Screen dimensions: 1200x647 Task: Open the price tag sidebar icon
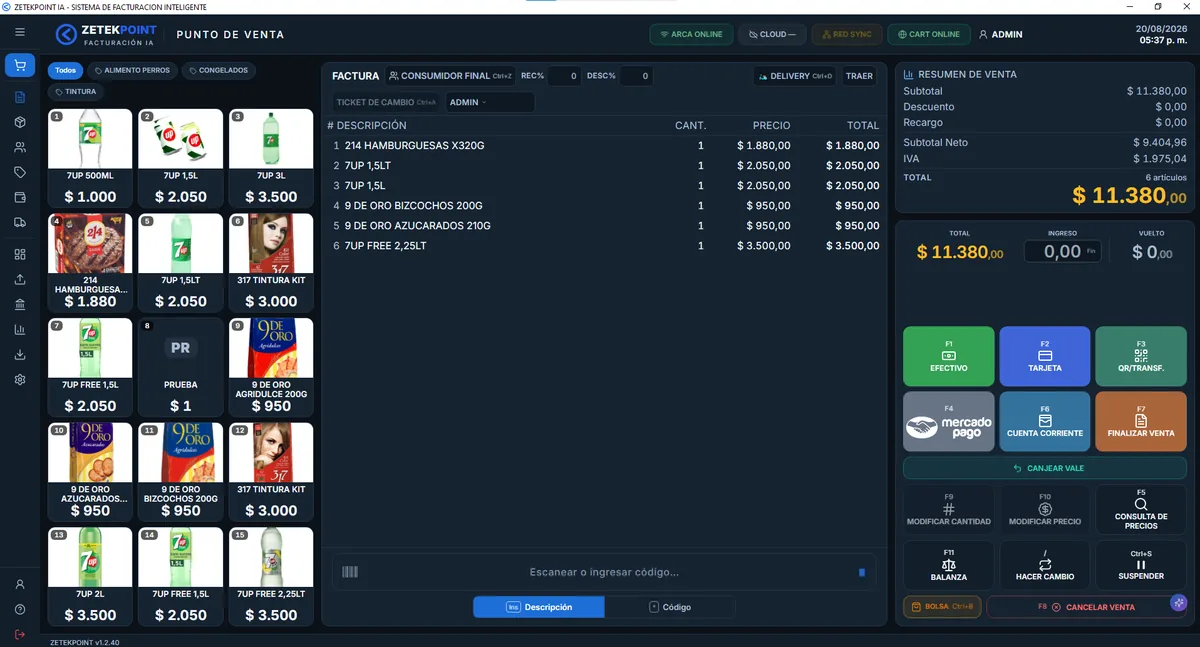[x=20, y=172]
